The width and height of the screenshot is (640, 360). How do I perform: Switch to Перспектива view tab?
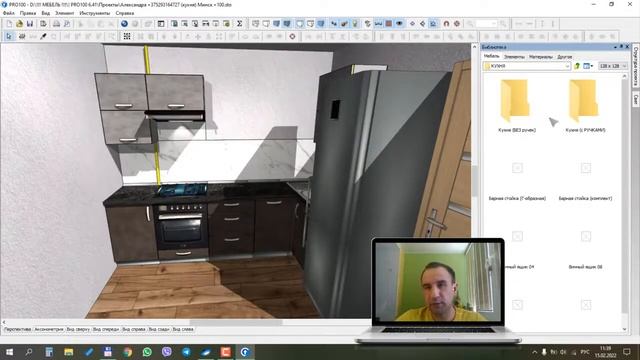18,329
